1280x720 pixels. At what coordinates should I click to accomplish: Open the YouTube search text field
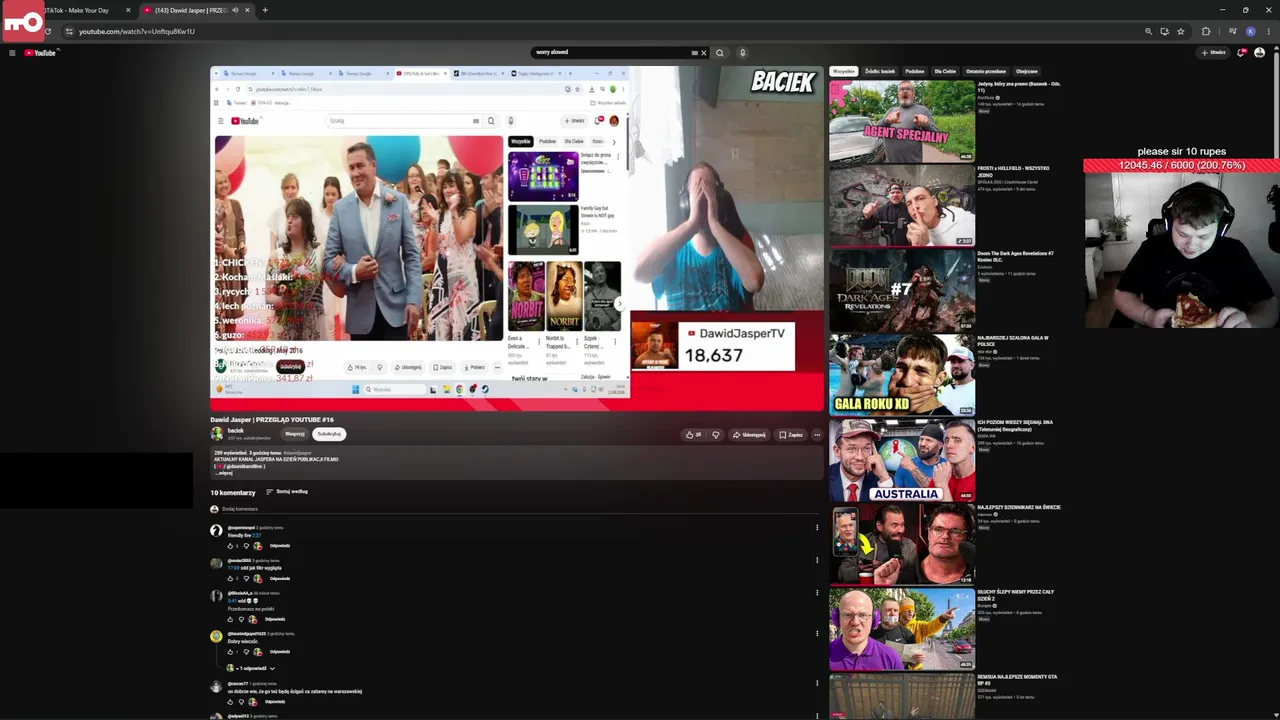coord(612,53)
